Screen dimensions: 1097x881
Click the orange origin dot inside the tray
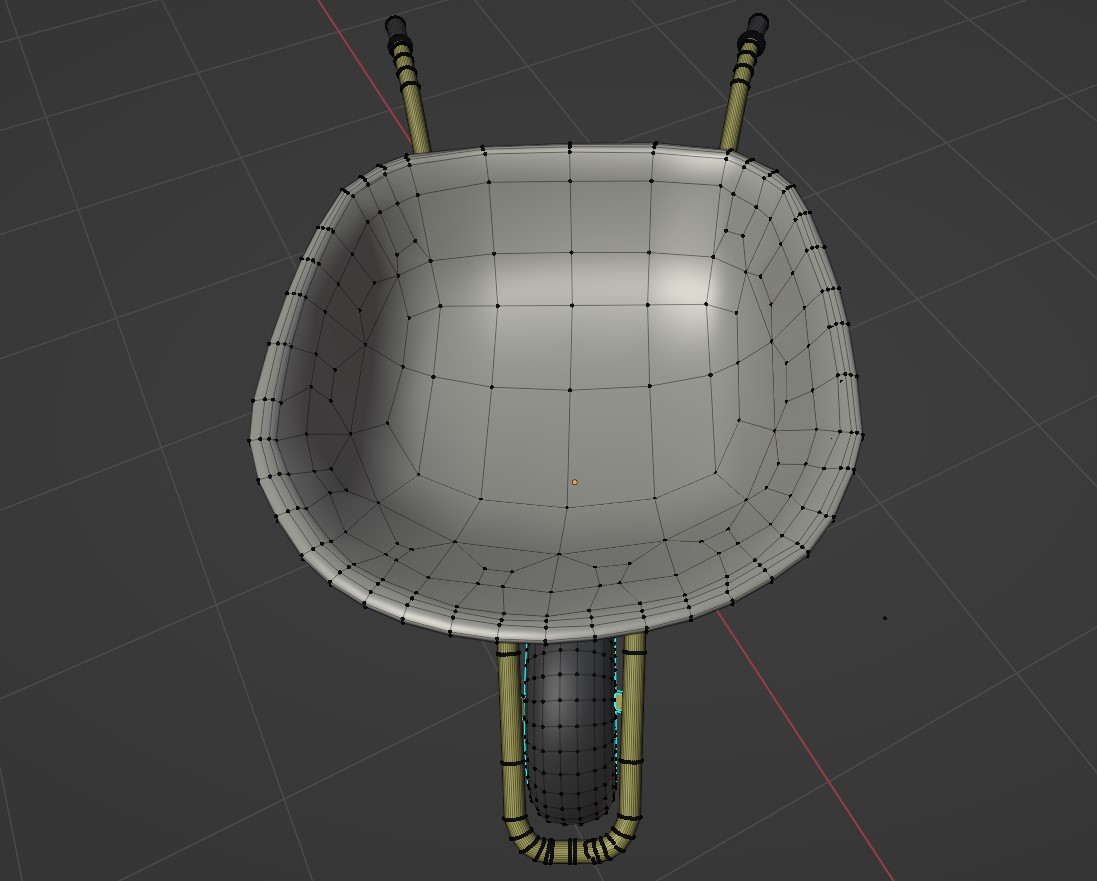[x=575, y=482]
